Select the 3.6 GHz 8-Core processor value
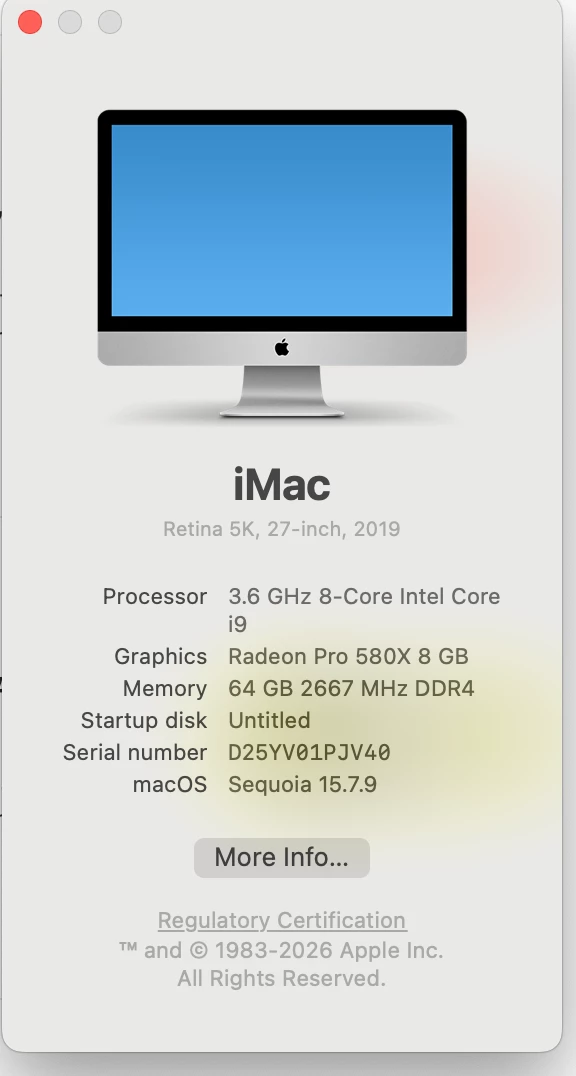Screen dimensions: 576x1076 point(364,610)
